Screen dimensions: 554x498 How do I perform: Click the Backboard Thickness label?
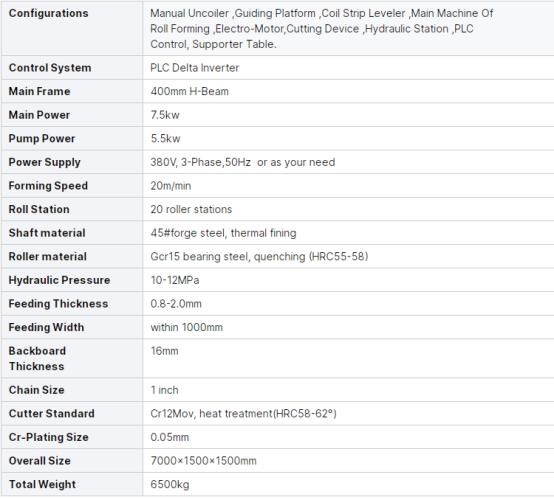tap(37, 359)
